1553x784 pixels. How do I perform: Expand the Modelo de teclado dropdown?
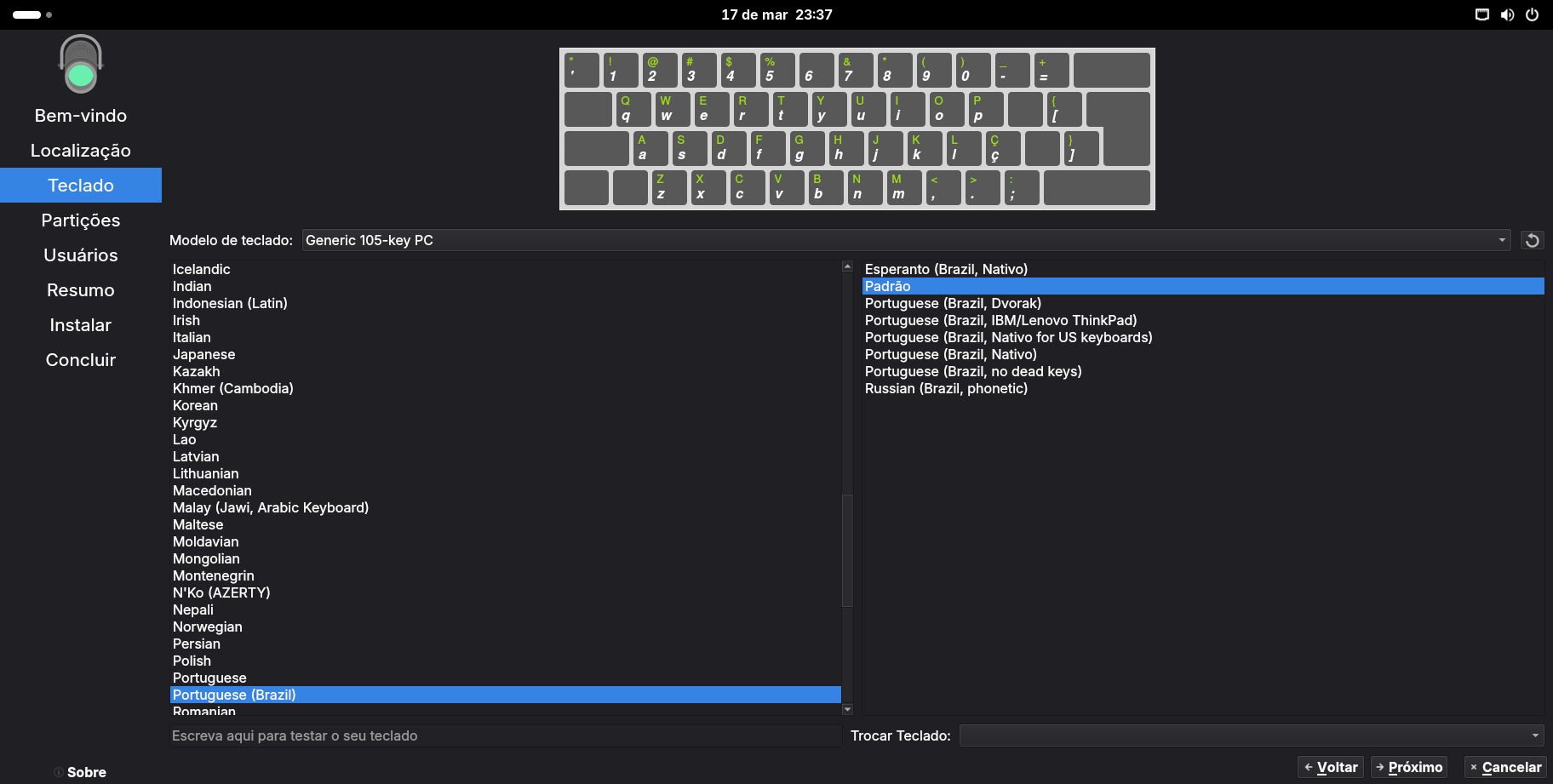[905, 240]
